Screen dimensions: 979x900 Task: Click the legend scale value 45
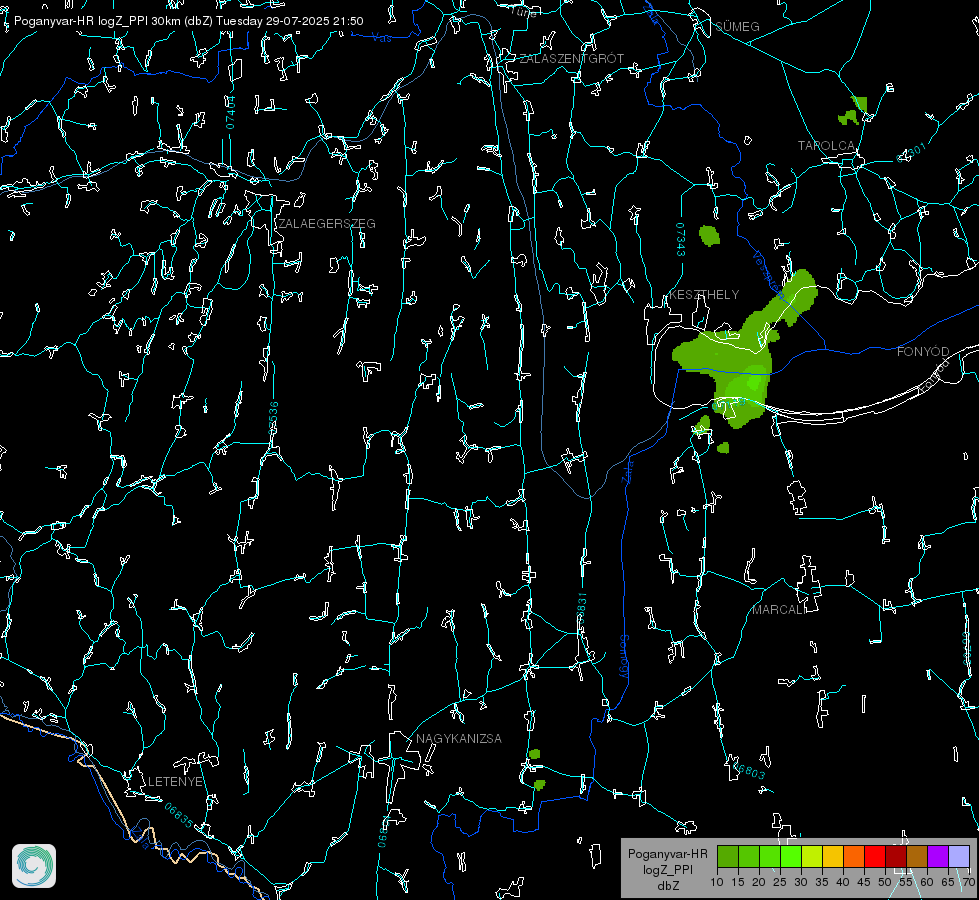tap(864, 883)
